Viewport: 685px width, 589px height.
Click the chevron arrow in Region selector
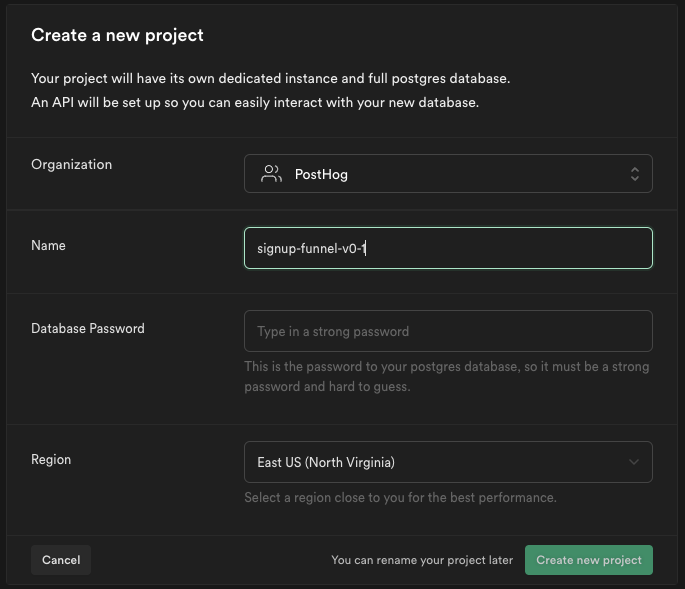[634, 462]
